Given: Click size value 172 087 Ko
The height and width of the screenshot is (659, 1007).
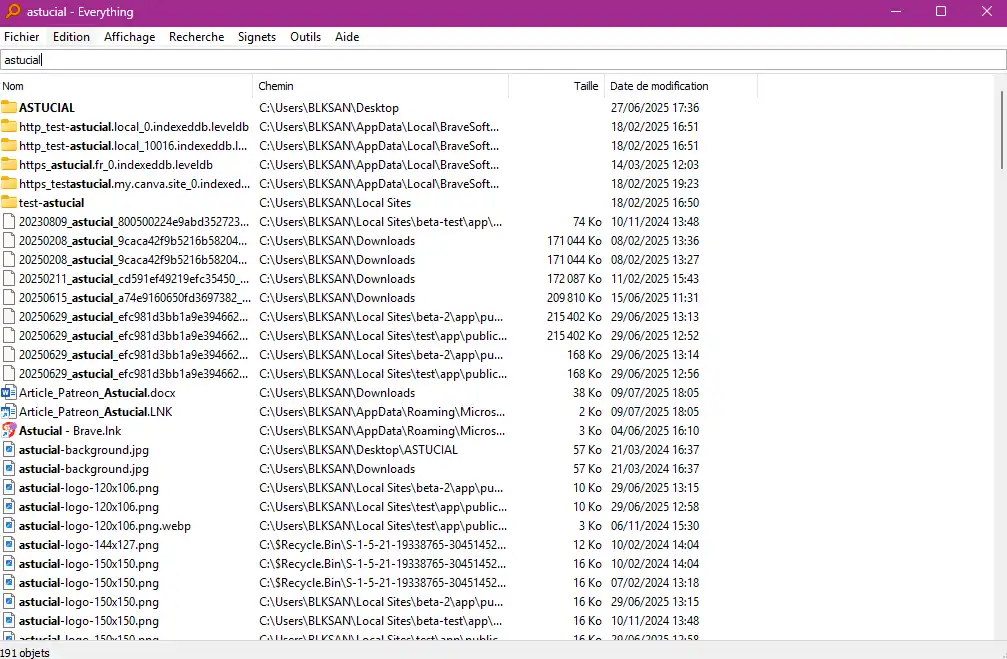Looking at the screenshot, I should (574, 279).
